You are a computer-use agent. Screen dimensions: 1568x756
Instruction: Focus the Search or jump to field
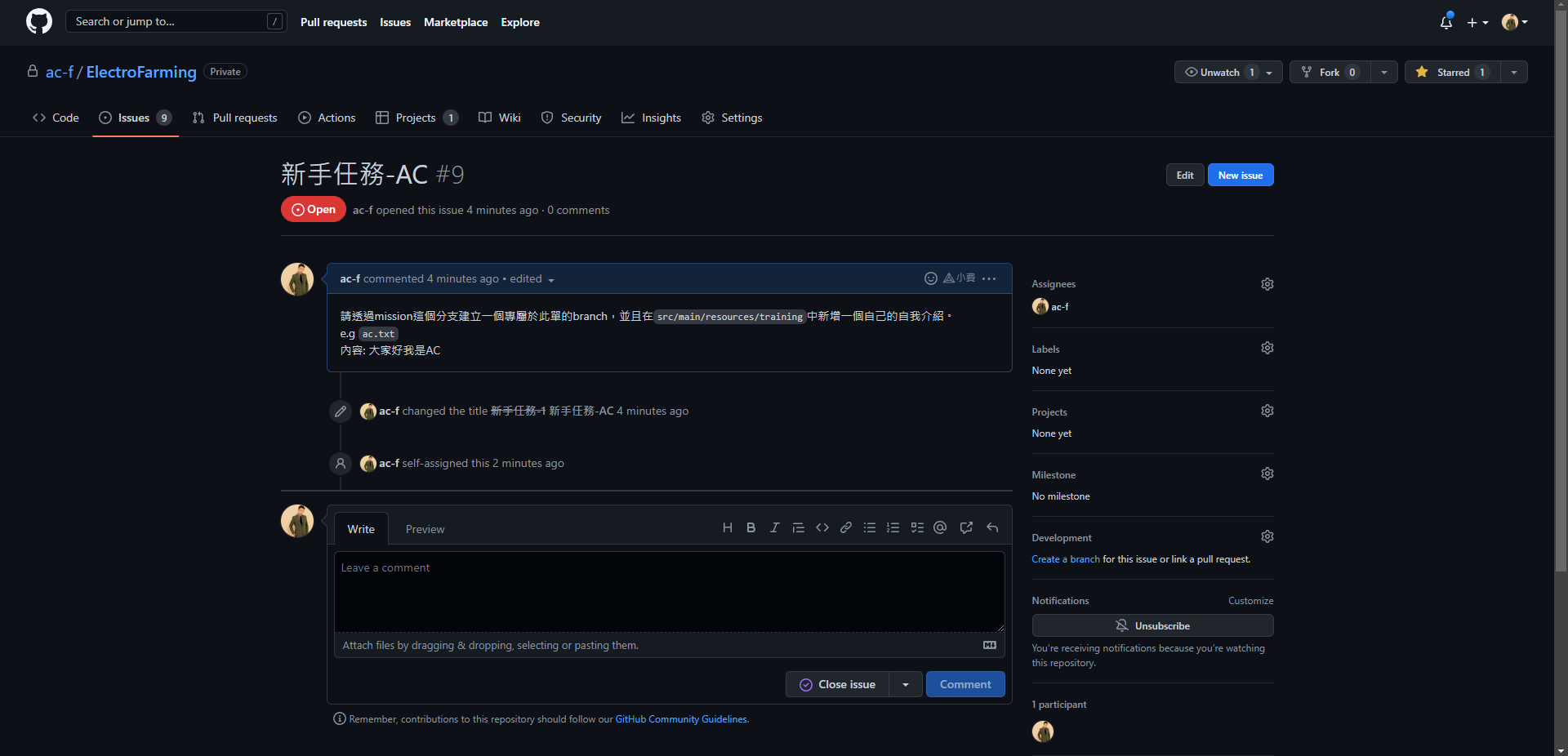tap(176, 21)
